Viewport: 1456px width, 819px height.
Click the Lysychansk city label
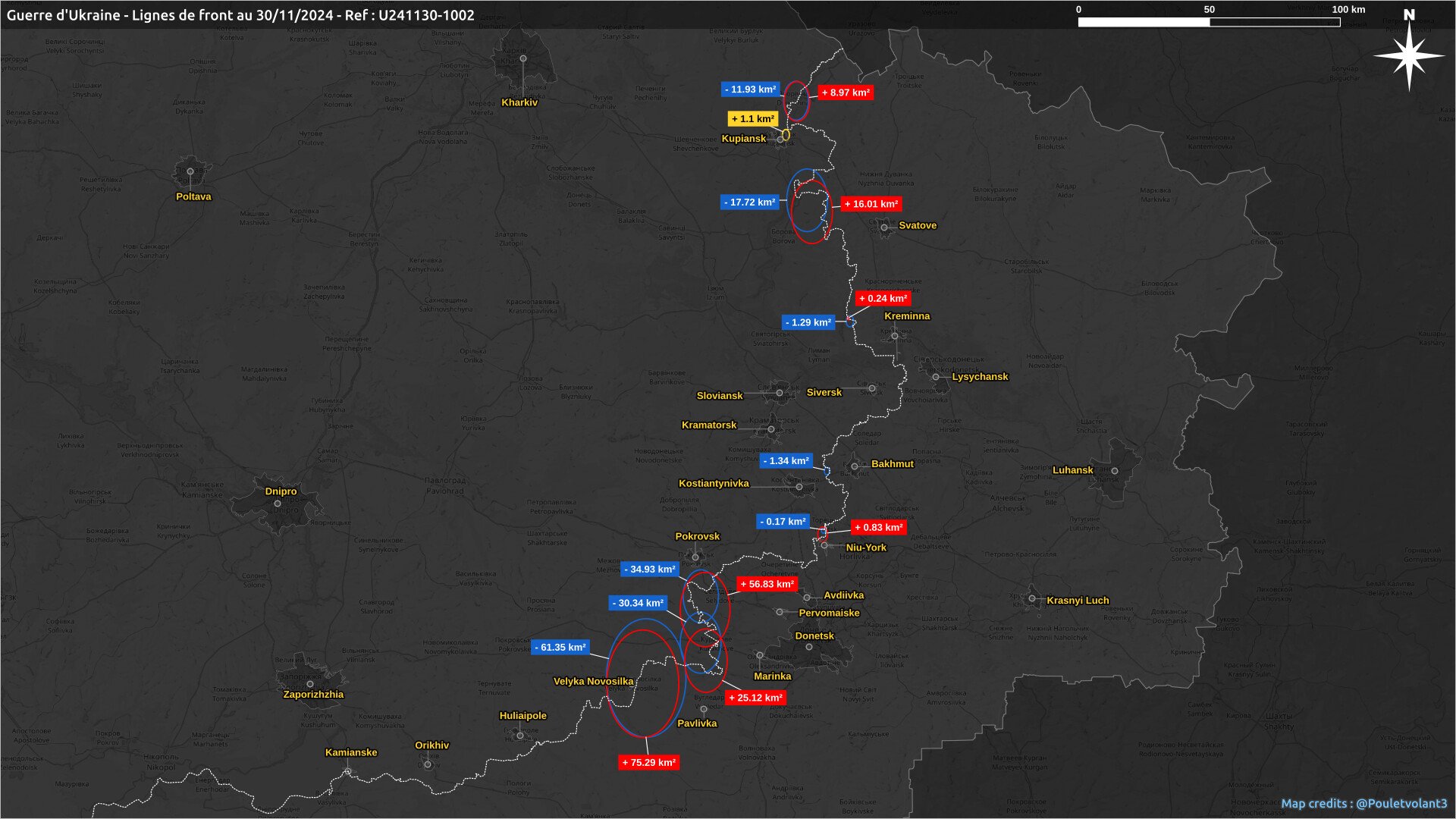pyautogui.click(x=980, y=377)
